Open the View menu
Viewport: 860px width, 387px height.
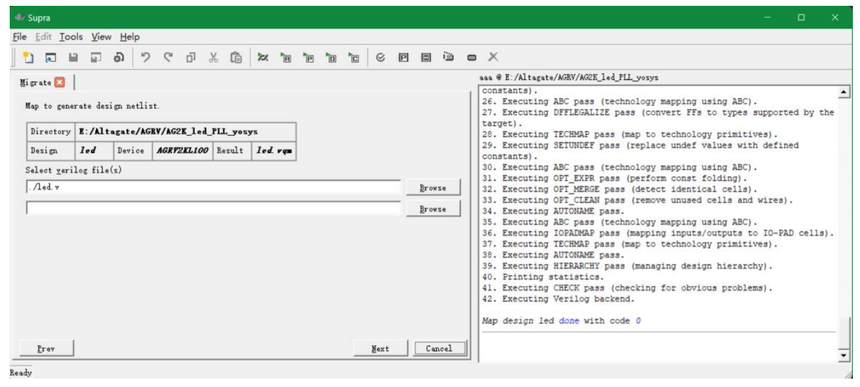(x=101, y=37)
